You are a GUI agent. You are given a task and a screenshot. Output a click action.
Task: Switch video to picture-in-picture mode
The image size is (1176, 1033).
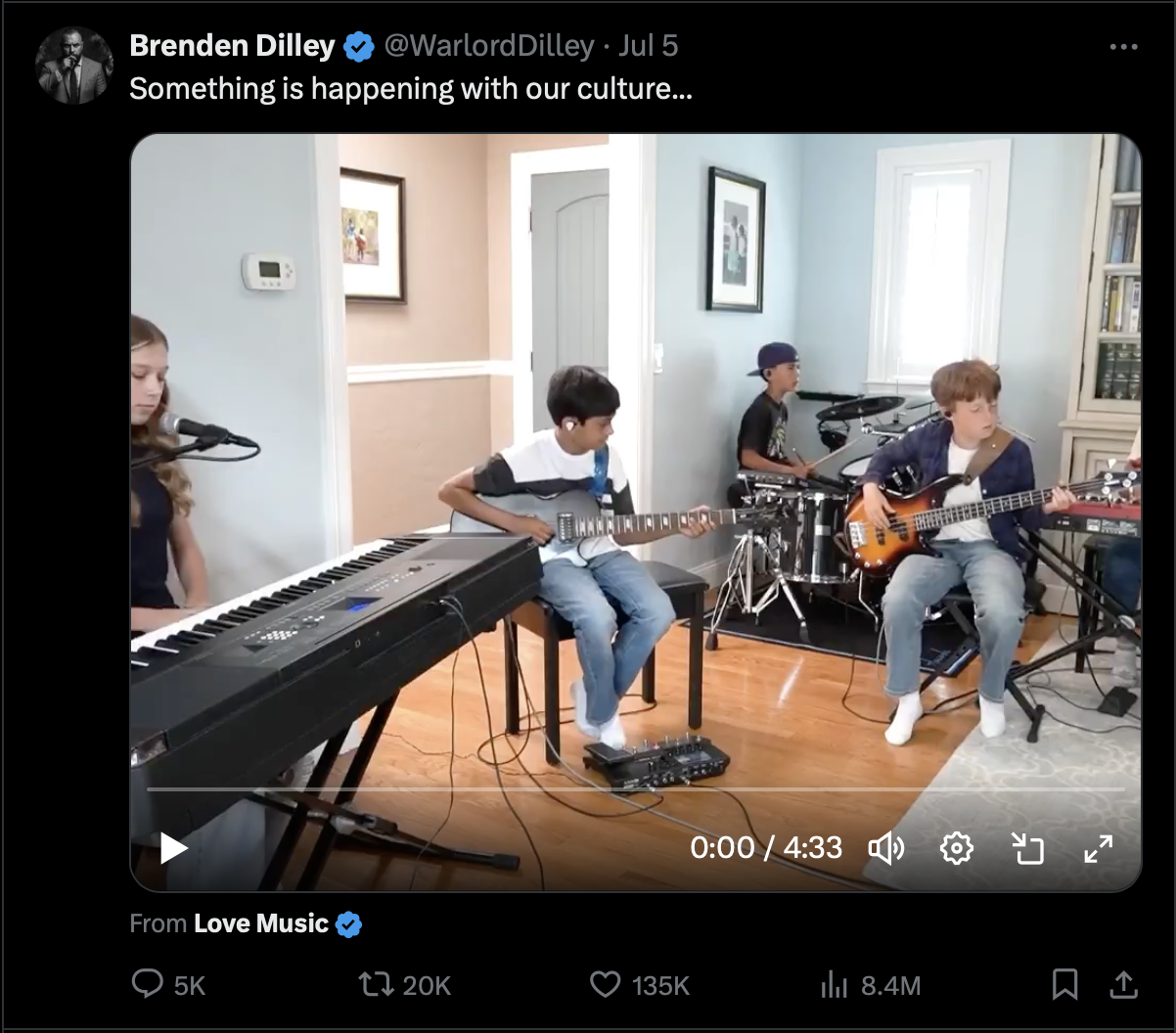(1027, 848)
